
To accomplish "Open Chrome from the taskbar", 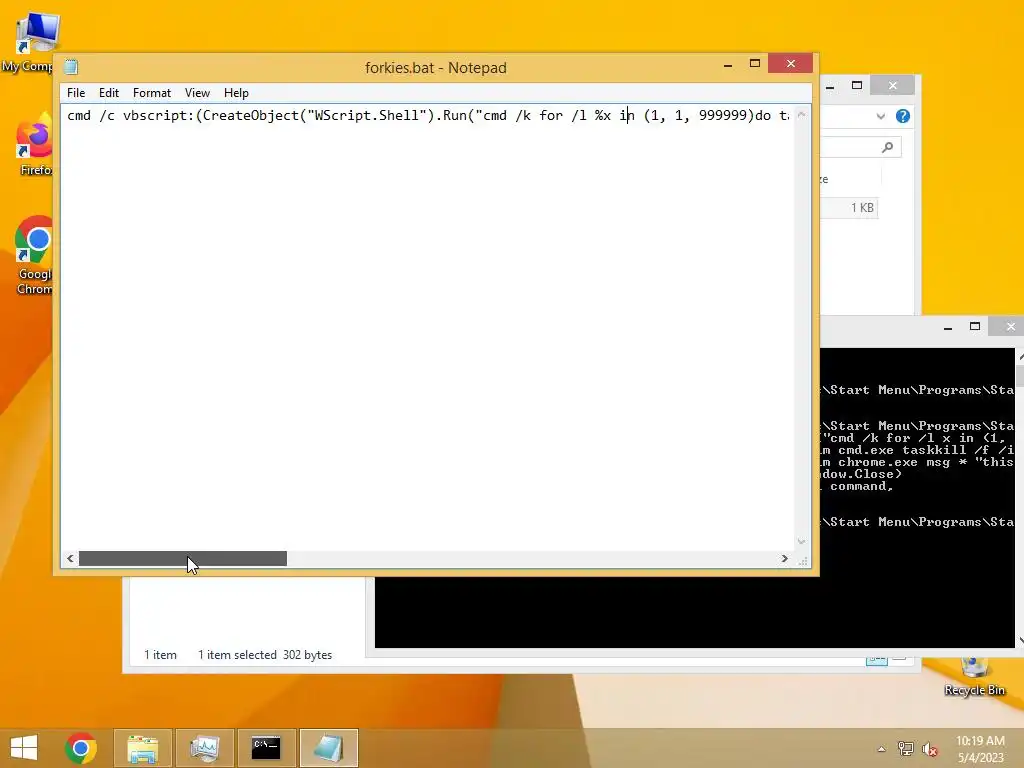I will pyautogui.click(x=81, y=748).
